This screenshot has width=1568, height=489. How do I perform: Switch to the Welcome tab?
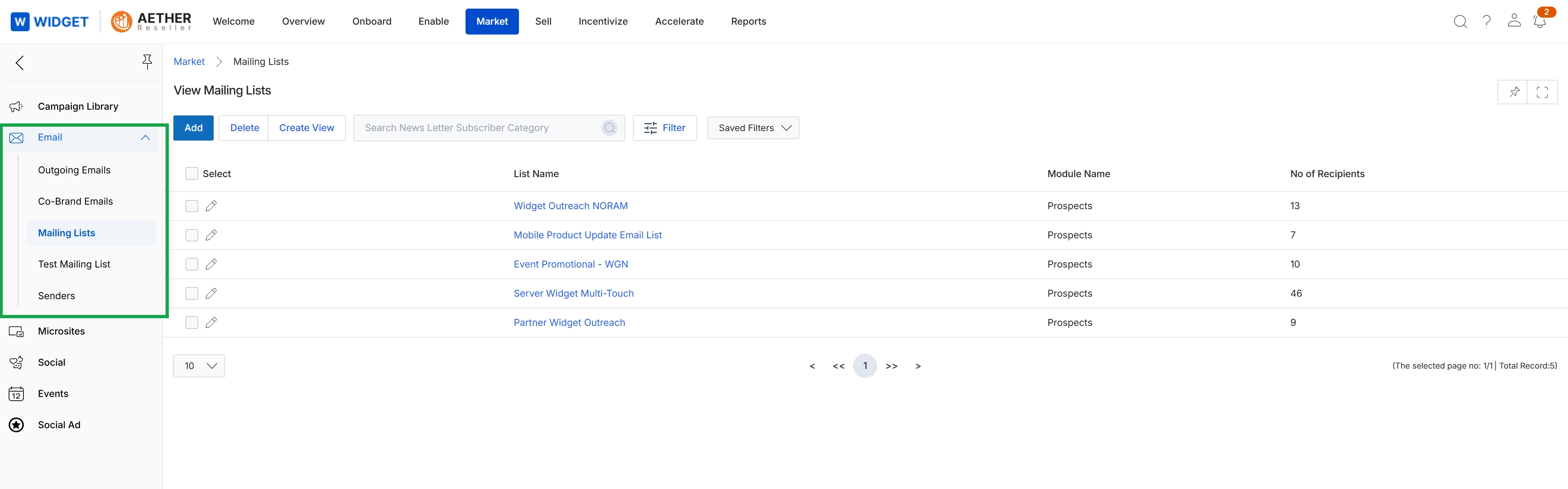tap(234, 22)
